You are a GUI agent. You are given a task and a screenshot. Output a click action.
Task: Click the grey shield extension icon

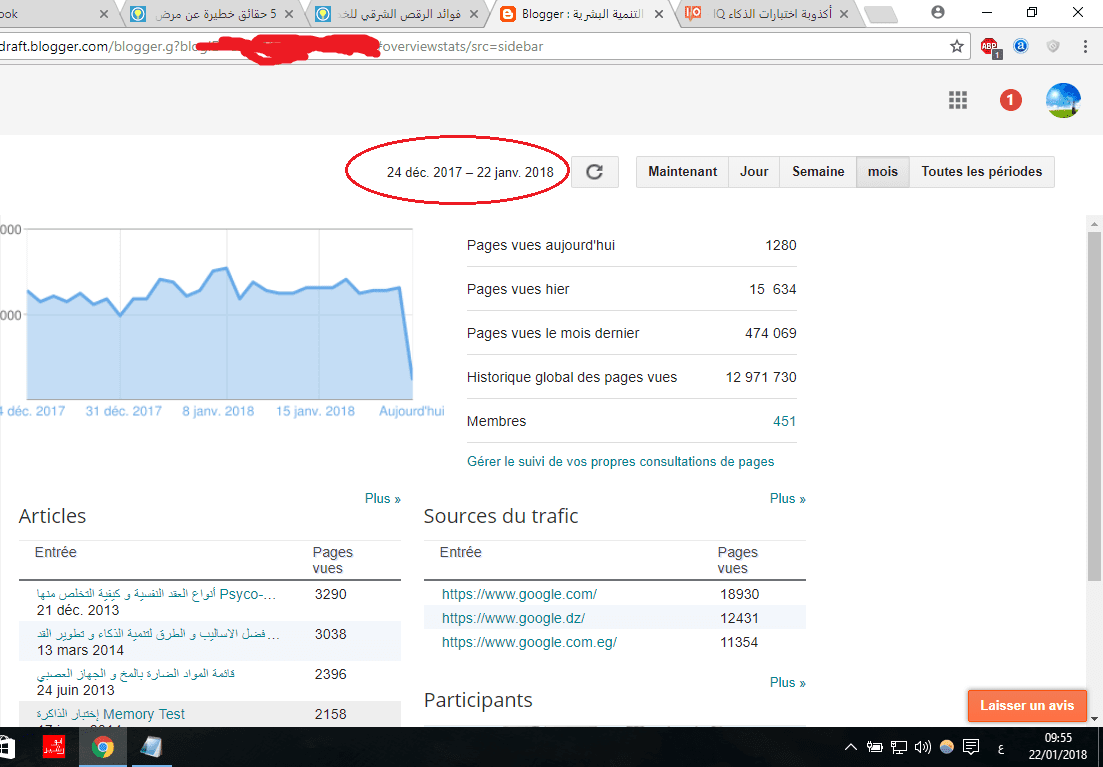coord(1053,46)
